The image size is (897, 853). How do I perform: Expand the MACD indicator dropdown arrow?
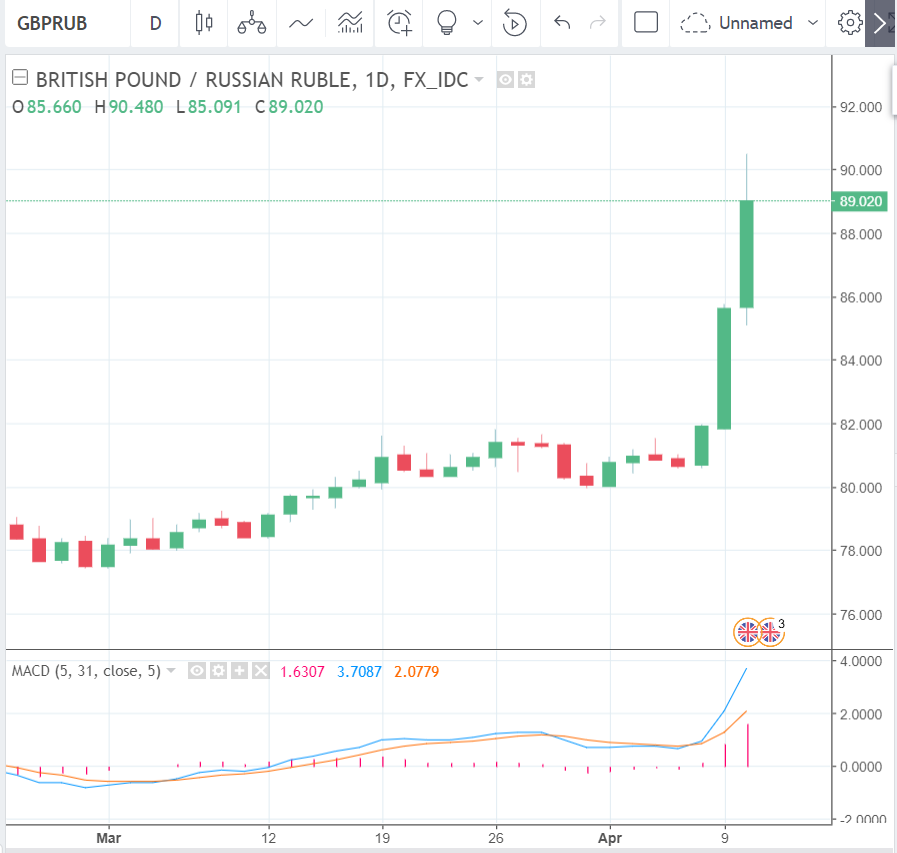(x=170, y=671)
